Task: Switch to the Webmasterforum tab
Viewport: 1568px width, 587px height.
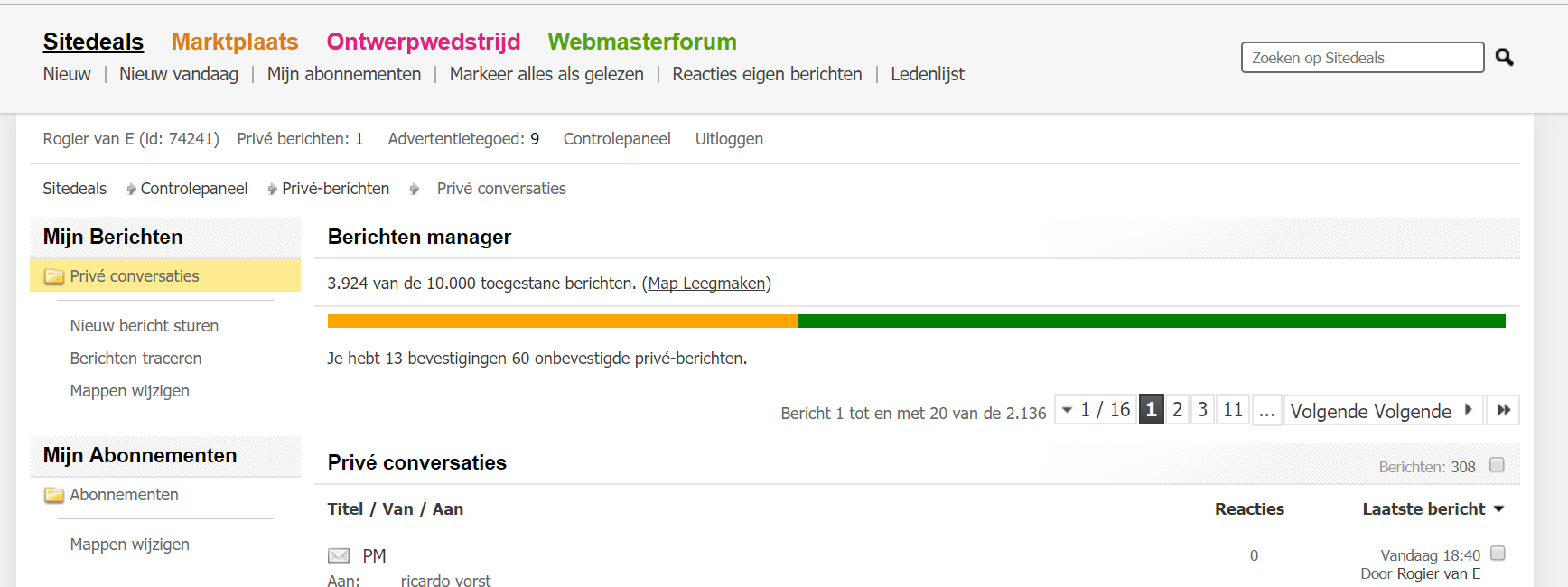Action: point(642,42)
